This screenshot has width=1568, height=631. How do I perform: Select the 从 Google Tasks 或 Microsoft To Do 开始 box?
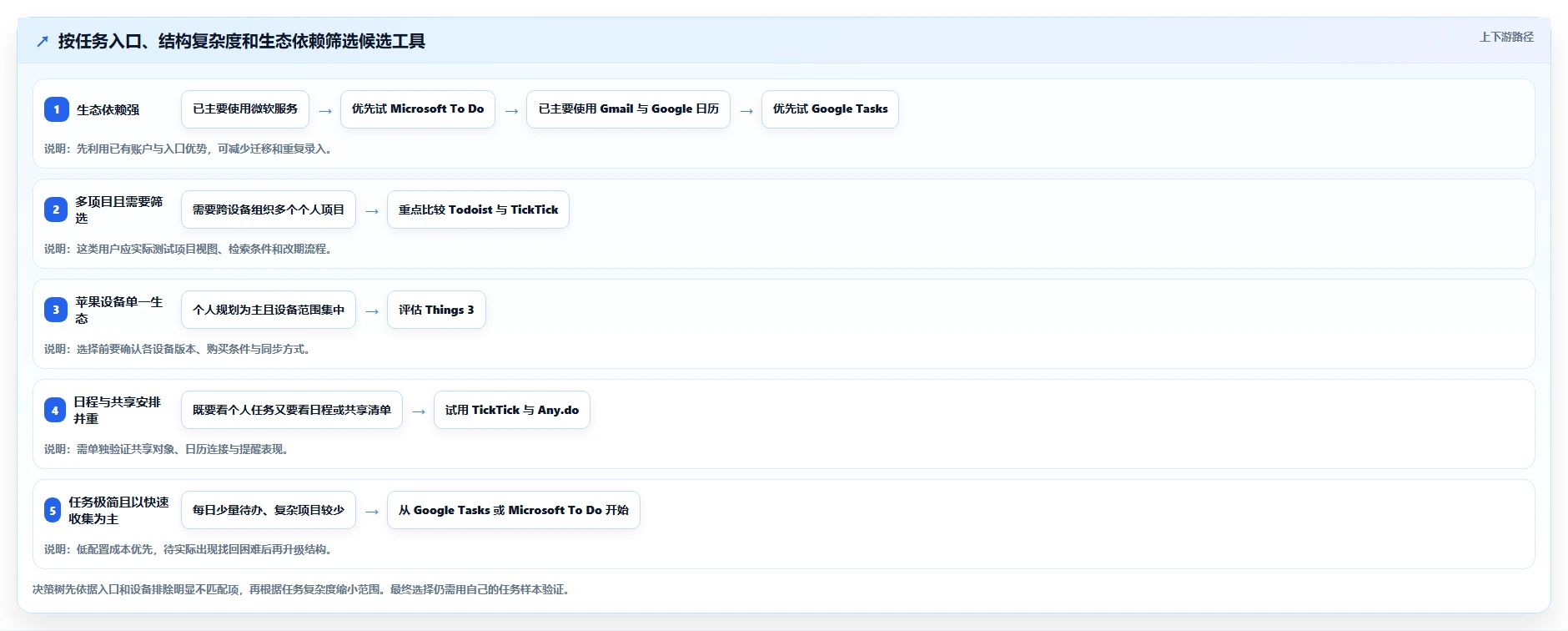[514, 510]
